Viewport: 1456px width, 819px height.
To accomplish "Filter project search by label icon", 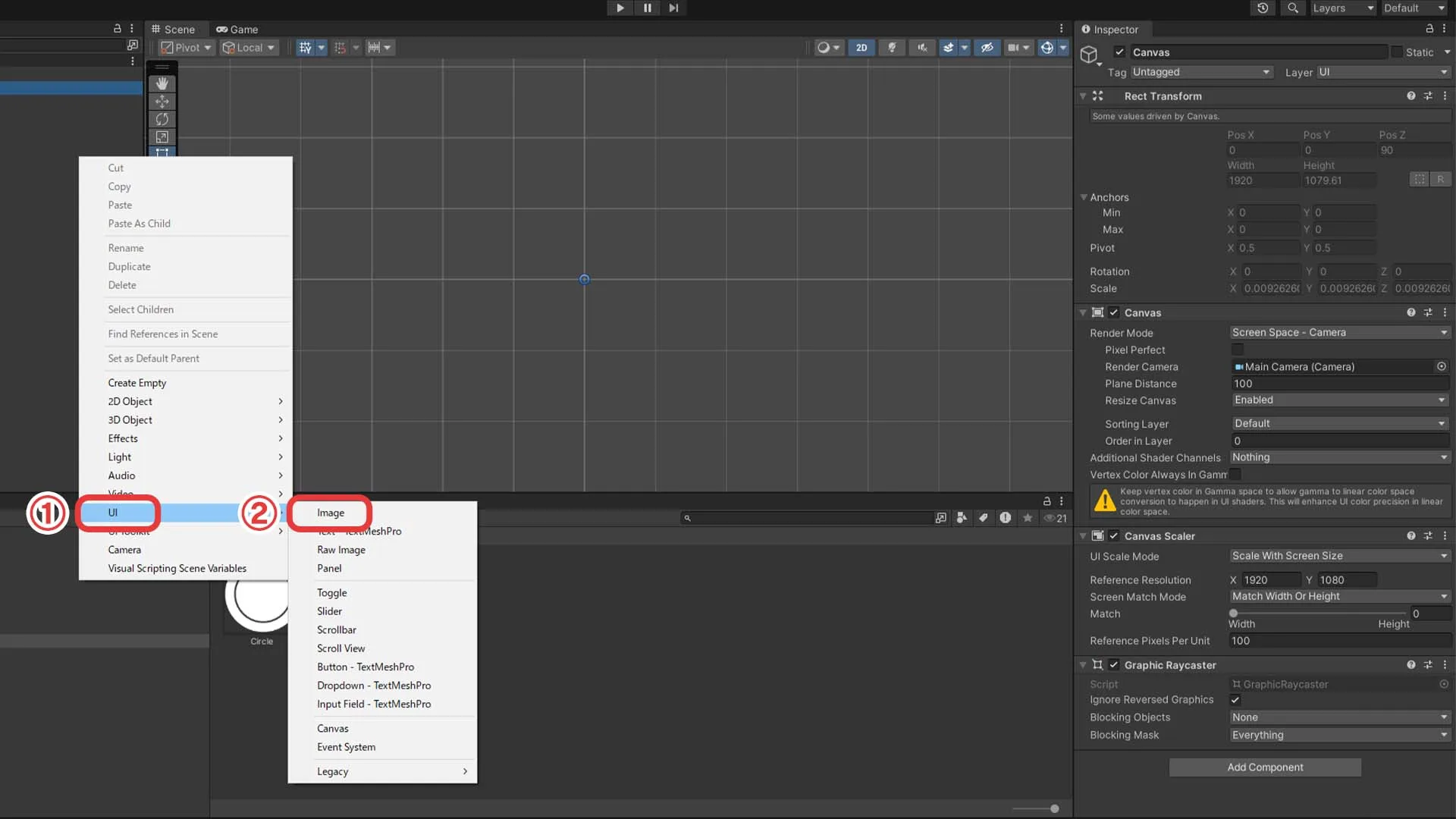I will (x=984, y=518).
